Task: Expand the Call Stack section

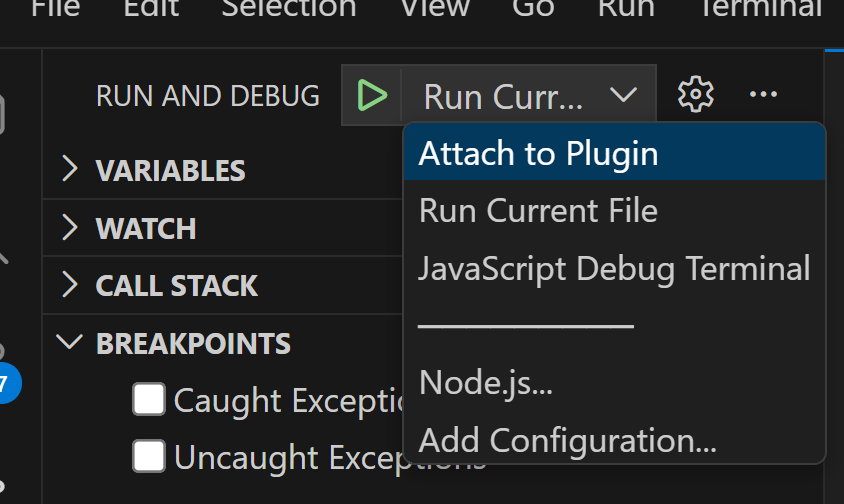Action: click(x=176, y=286)
